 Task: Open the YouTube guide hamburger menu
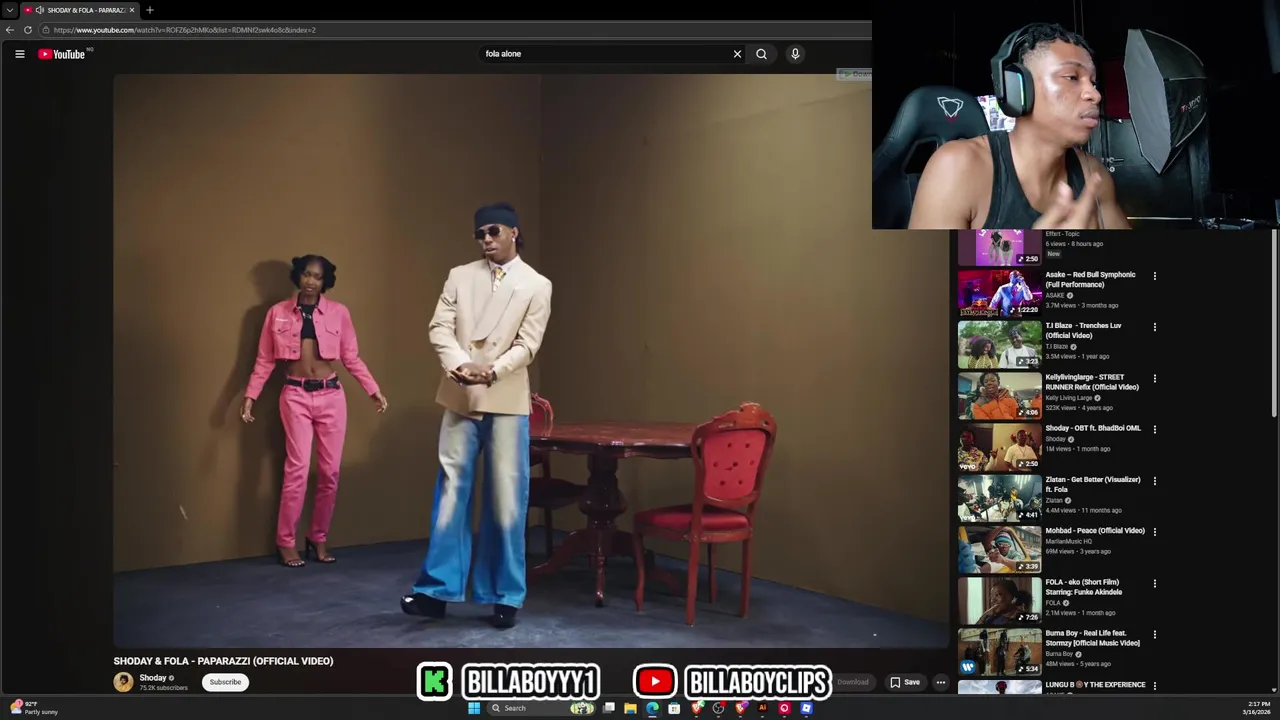pyautogui.click(x=20, y=54)
